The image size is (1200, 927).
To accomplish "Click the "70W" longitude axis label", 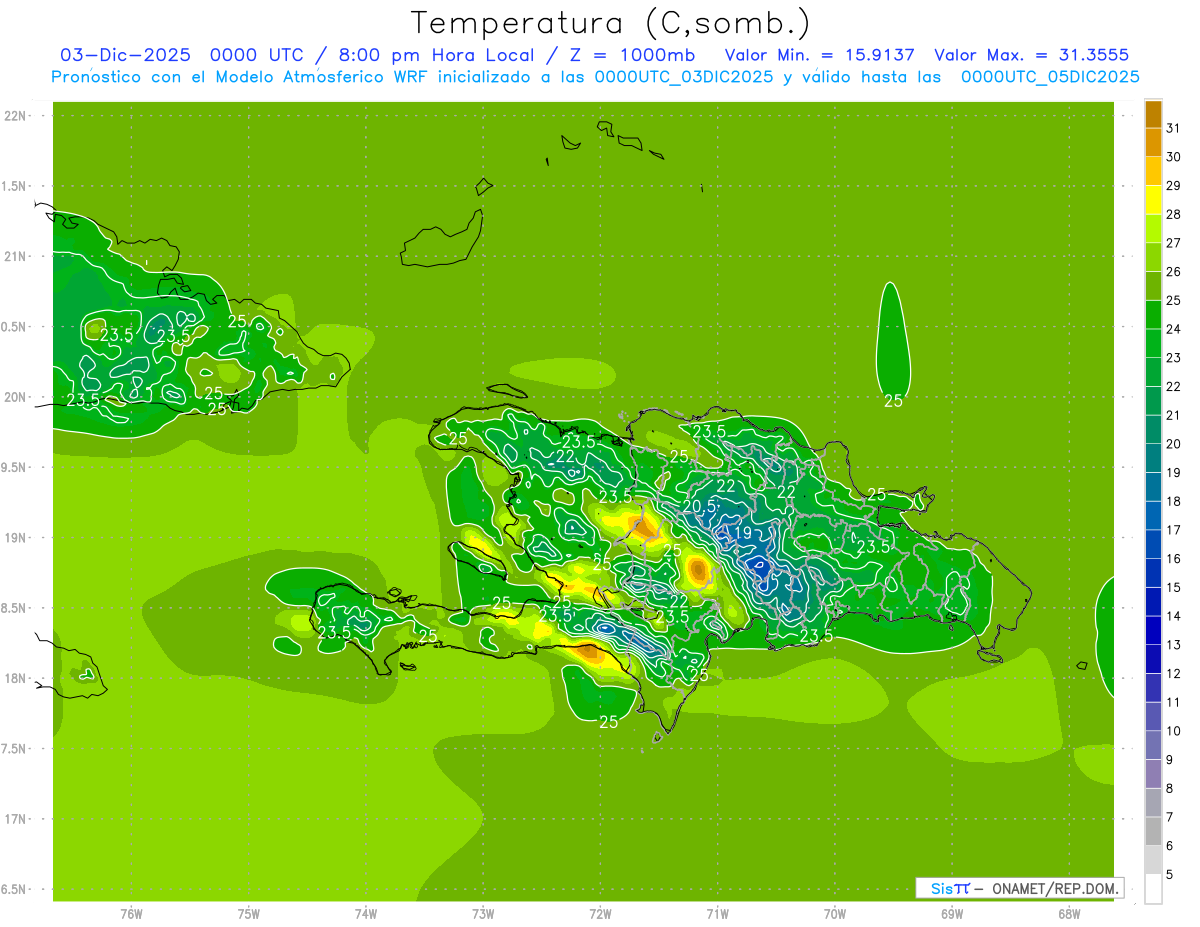I will pos(835,914).
